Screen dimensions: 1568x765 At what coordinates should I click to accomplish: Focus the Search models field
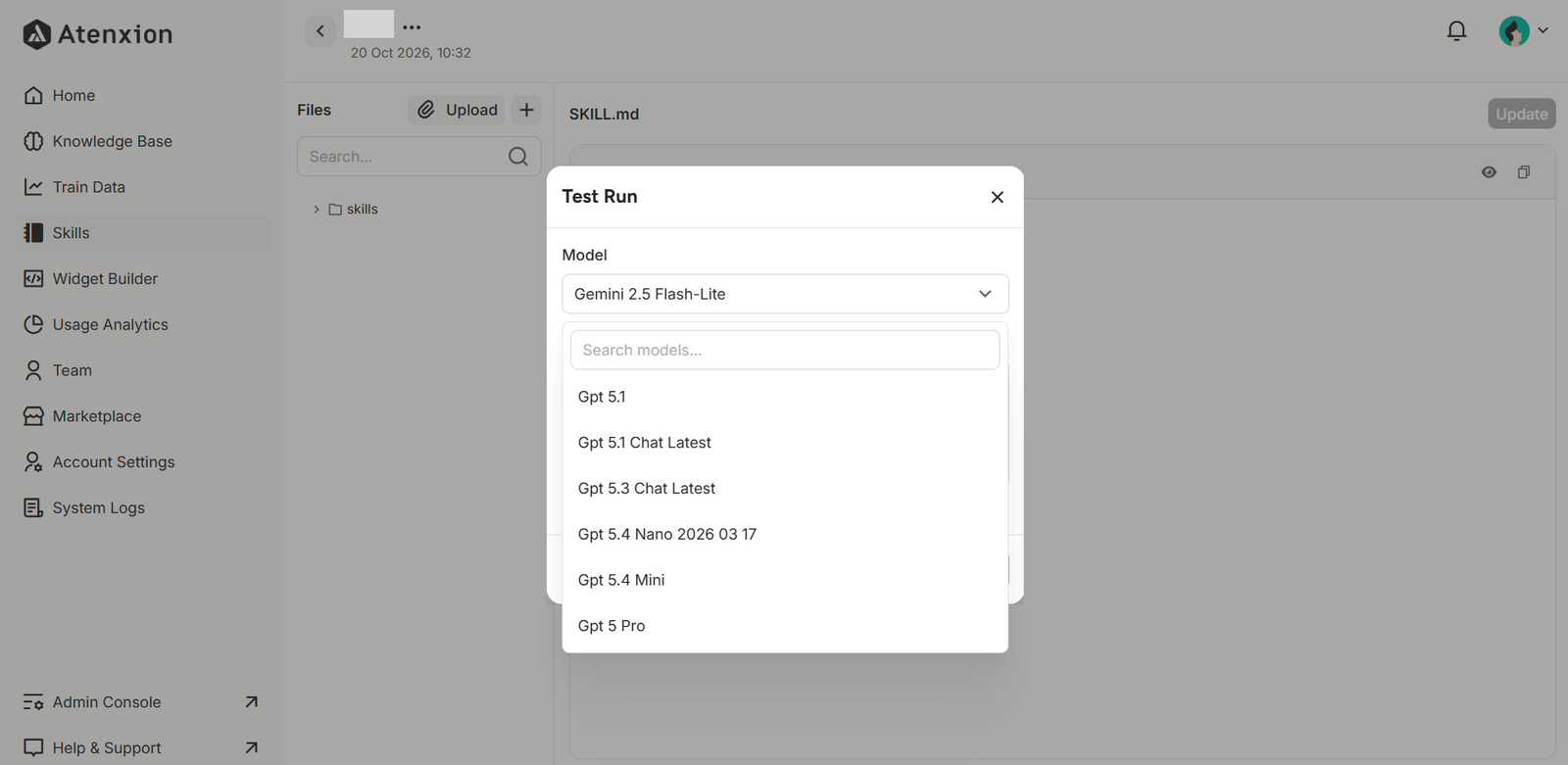pyautogui.click(x=785, y=350)
